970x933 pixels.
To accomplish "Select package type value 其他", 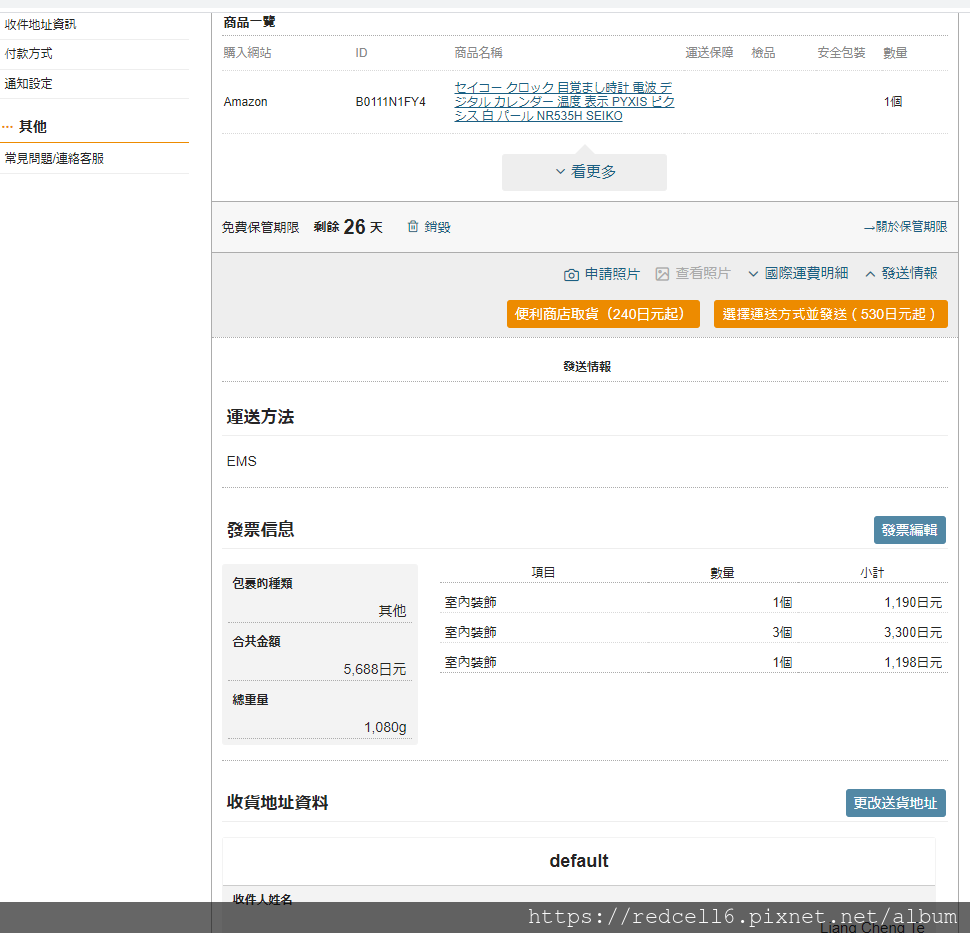I will tap(392, 611).
